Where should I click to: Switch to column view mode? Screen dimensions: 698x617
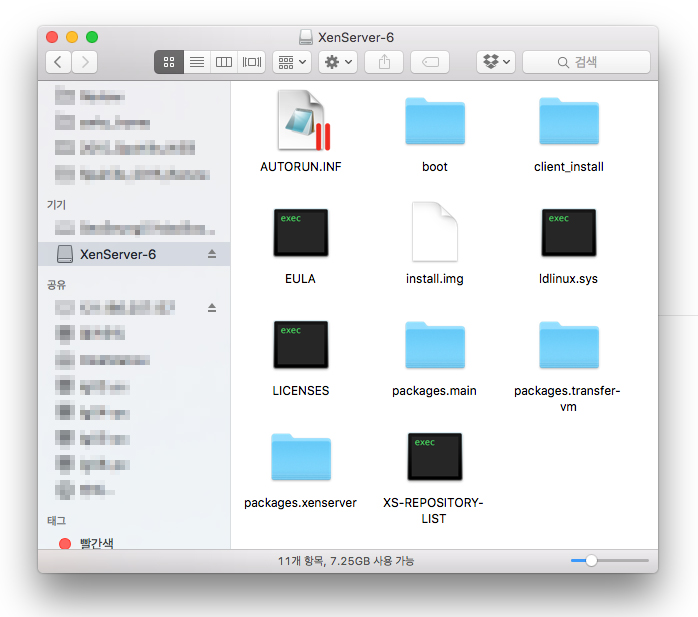point(224,62)
